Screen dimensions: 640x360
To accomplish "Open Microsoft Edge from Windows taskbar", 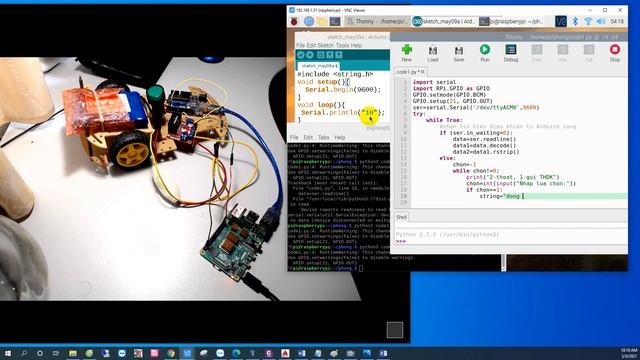I will pos(236,353).
